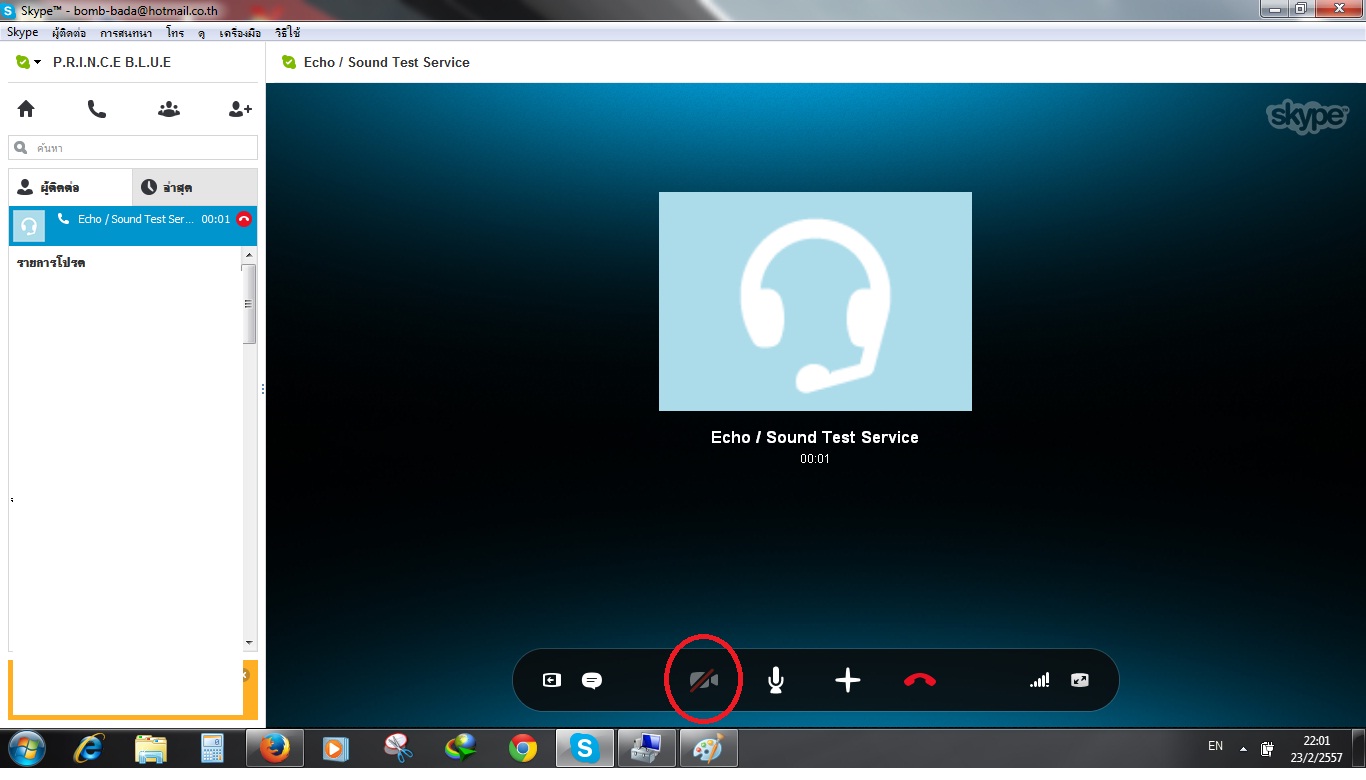Open the เครื่องมือ menu
The width and height of the screenshot is (1366, 780).
tap(240, 32)
